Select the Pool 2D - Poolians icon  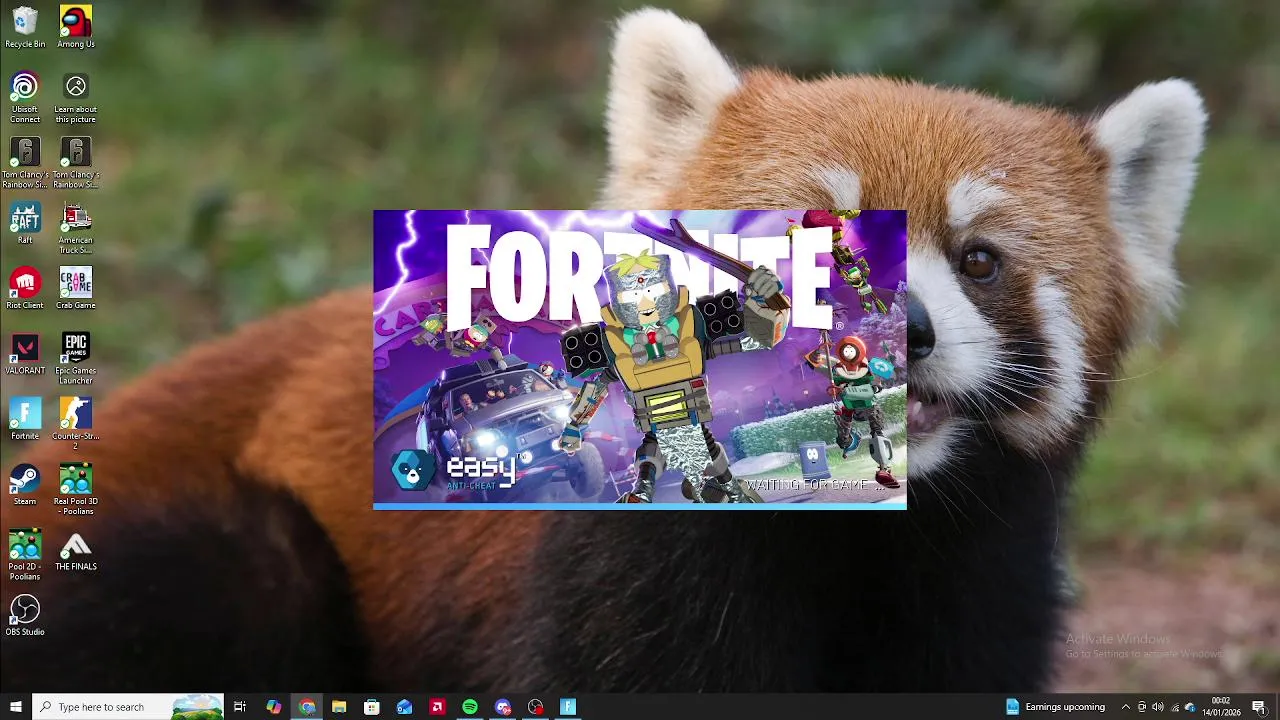(x=25, y=554)
